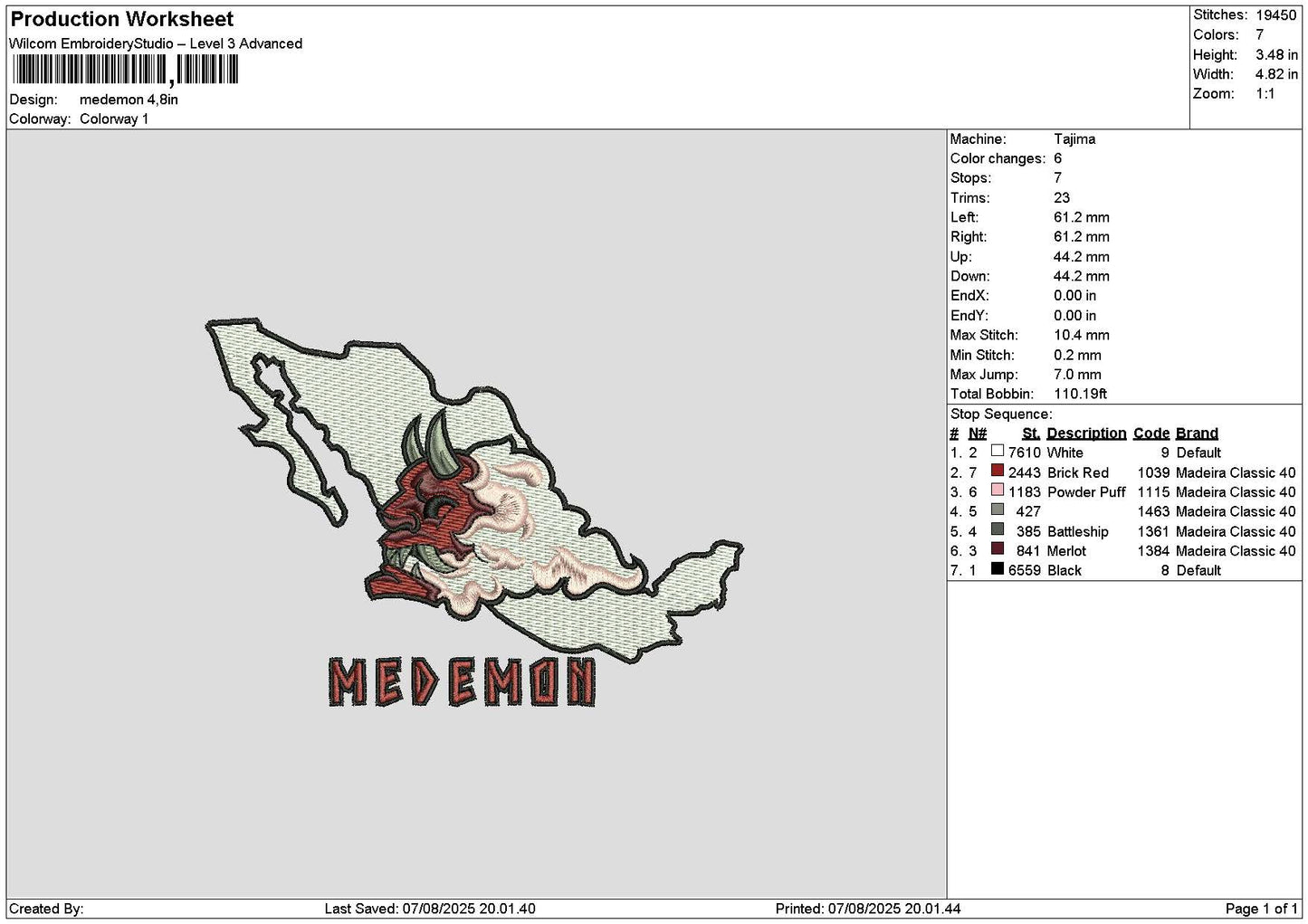This screenshot has width=1308, height=924.
Task: Click the code 1463 row color swatch
Action: pyautogui.click(x=997, y=510)
